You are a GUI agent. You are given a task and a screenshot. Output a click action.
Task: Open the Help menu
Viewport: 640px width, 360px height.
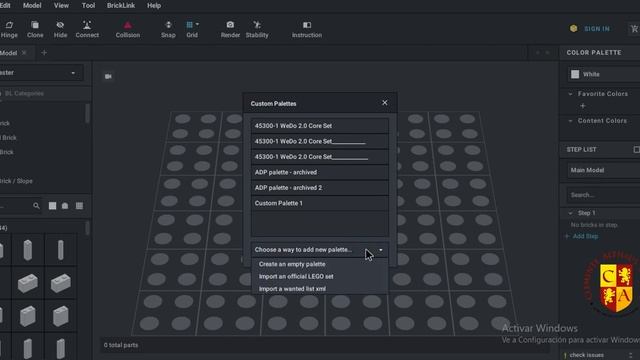pyautogui.click(x=154, y=6)
